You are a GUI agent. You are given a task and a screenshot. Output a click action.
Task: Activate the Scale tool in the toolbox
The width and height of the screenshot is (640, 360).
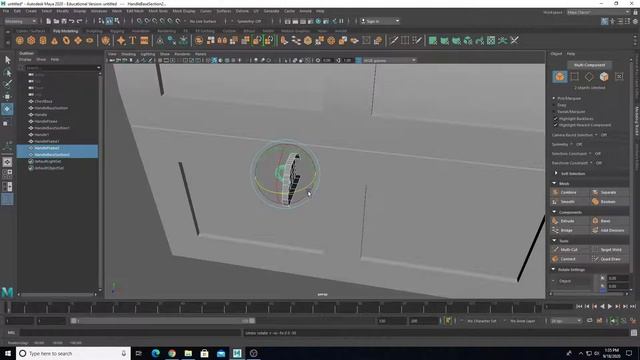click(x=6, y=123)
